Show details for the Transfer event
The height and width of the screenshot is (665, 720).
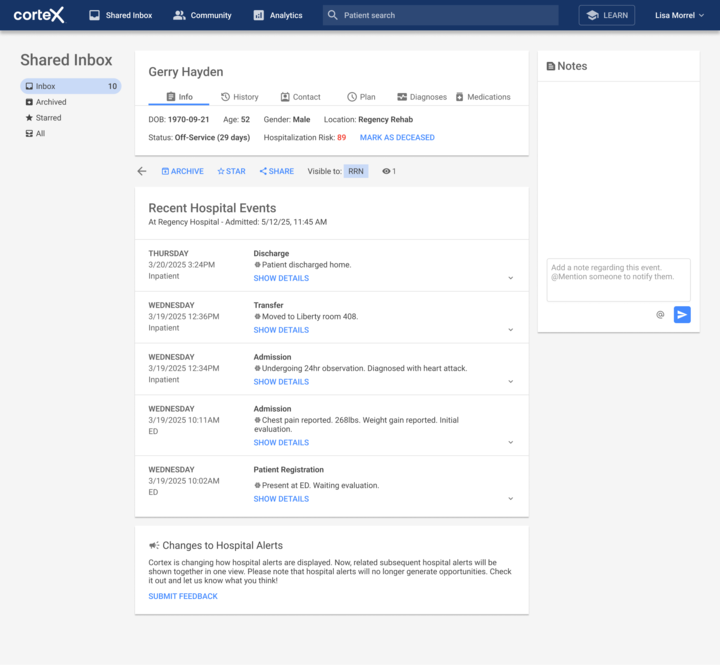point(281,330)
